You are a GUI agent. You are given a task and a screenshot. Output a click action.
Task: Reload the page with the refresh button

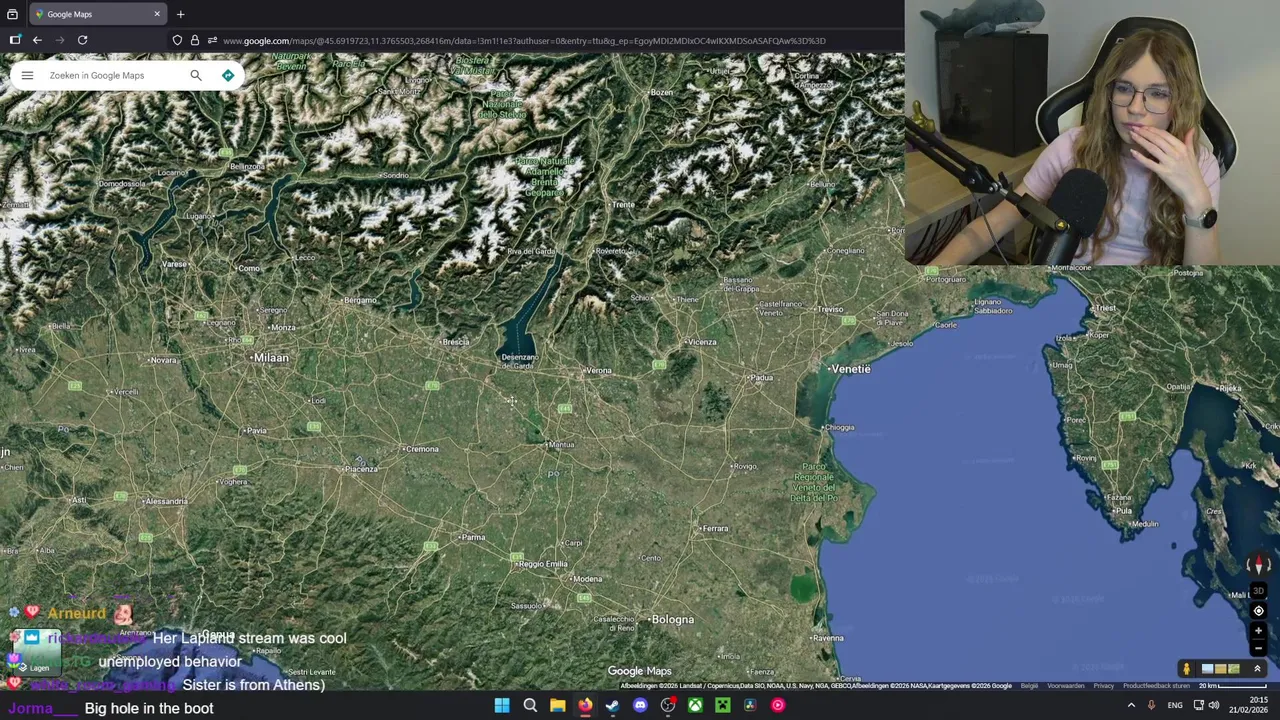click(x=82, y=40)
